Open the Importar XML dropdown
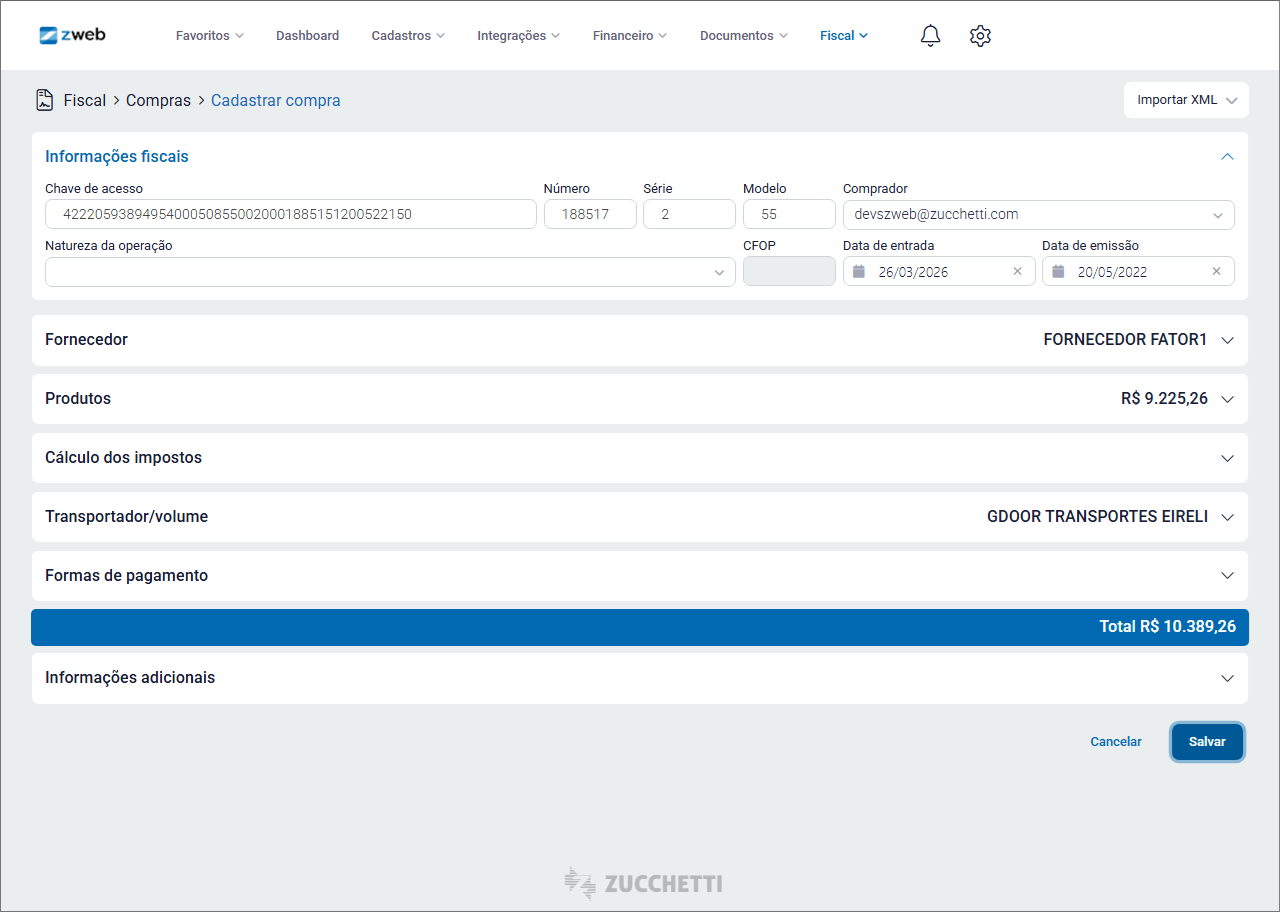This screenshot has width=1280, height=912. [1186, 100]
